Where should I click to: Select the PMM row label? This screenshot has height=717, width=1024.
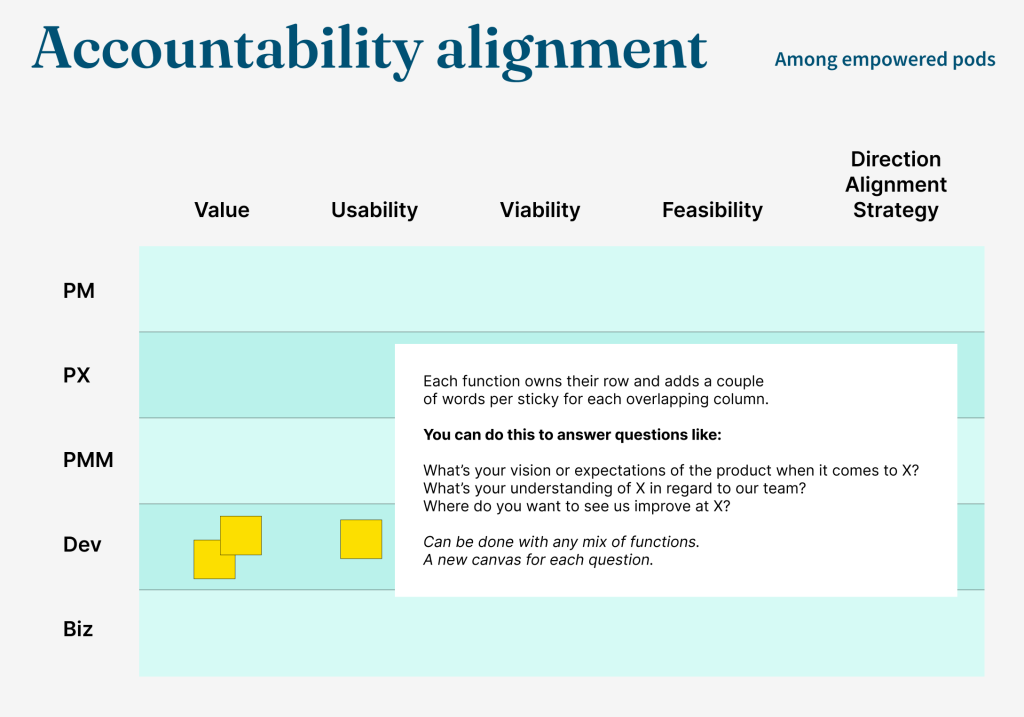pos(88,460)
